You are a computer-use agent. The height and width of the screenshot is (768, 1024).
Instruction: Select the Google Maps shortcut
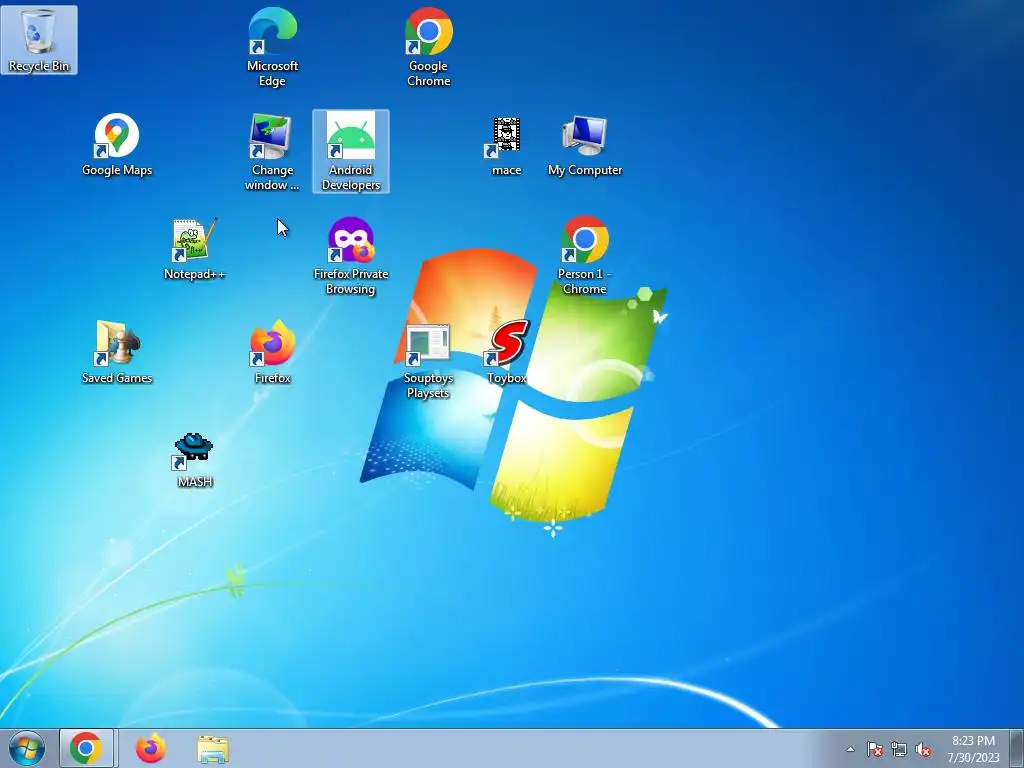pyautogui.click(x=117, y=145)
